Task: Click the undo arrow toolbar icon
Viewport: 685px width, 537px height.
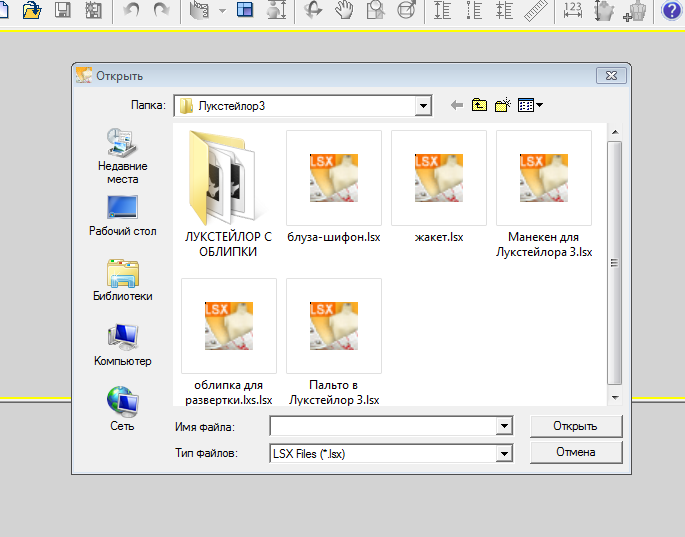Action: click(131, 9)
